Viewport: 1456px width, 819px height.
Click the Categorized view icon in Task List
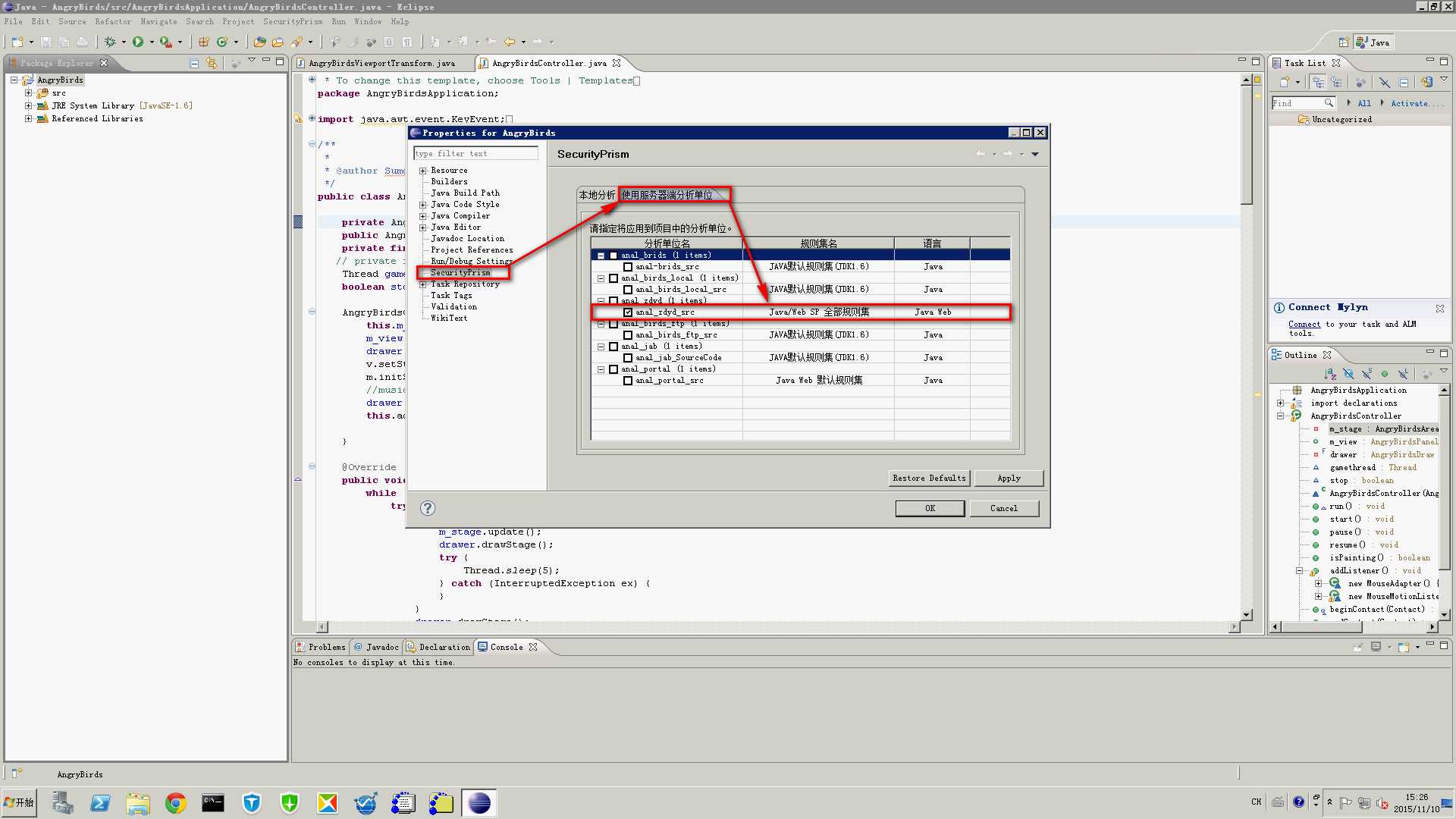click(x=1319, y=82)
